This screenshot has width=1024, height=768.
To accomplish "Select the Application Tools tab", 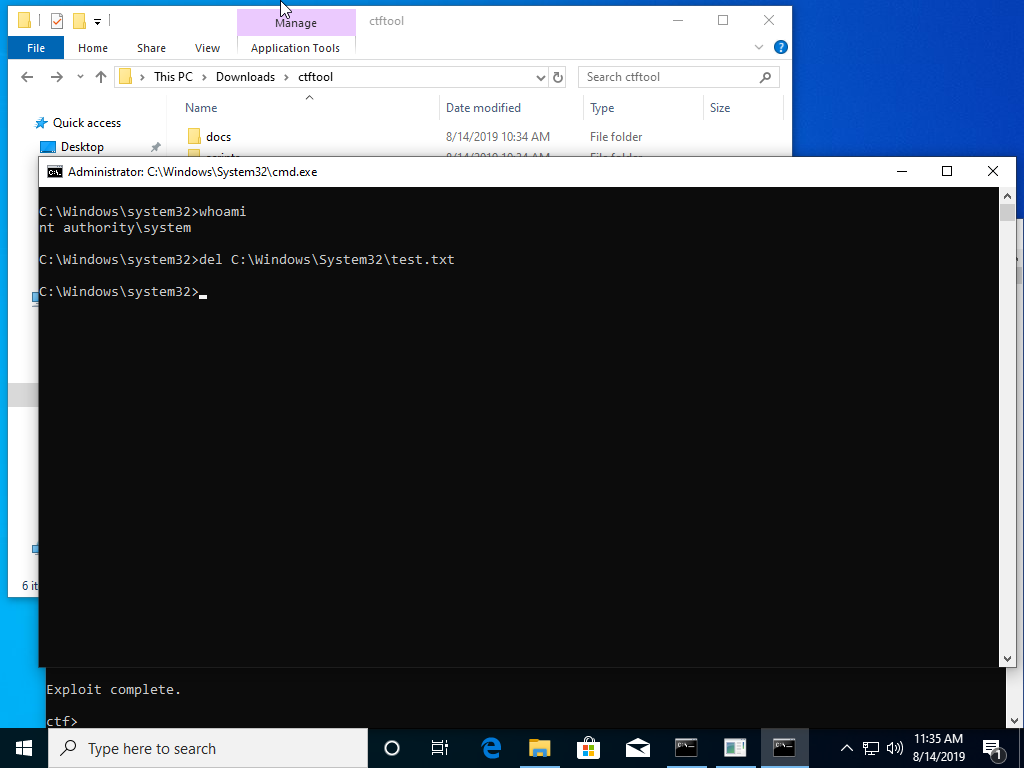I will (295, 48).
